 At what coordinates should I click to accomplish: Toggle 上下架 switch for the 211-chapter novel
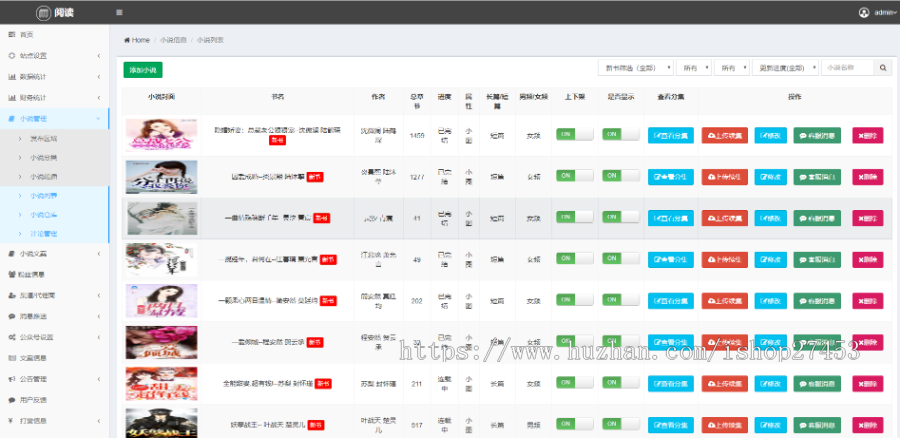coord(575,382)
